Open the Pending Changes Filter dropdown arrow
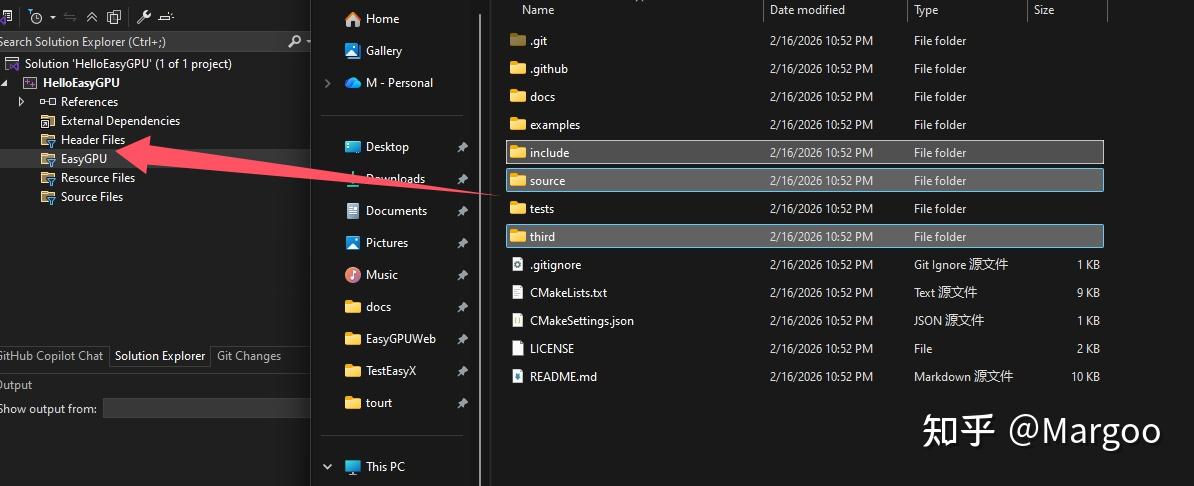Viewport: 1194px width, 486px height. click(53, 17)
